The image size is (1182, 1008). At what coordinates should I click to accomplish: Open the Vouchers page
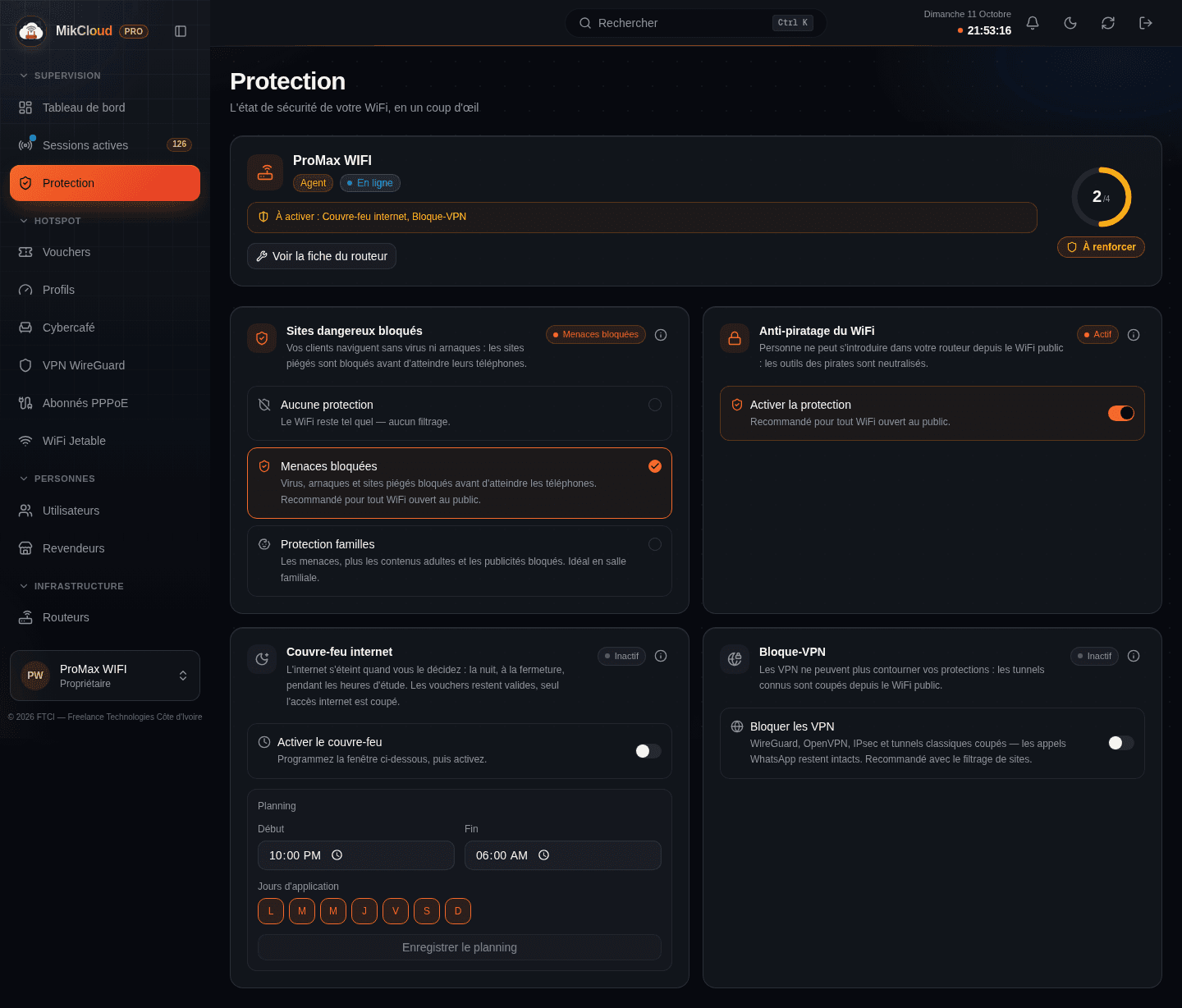click(105, 252)
